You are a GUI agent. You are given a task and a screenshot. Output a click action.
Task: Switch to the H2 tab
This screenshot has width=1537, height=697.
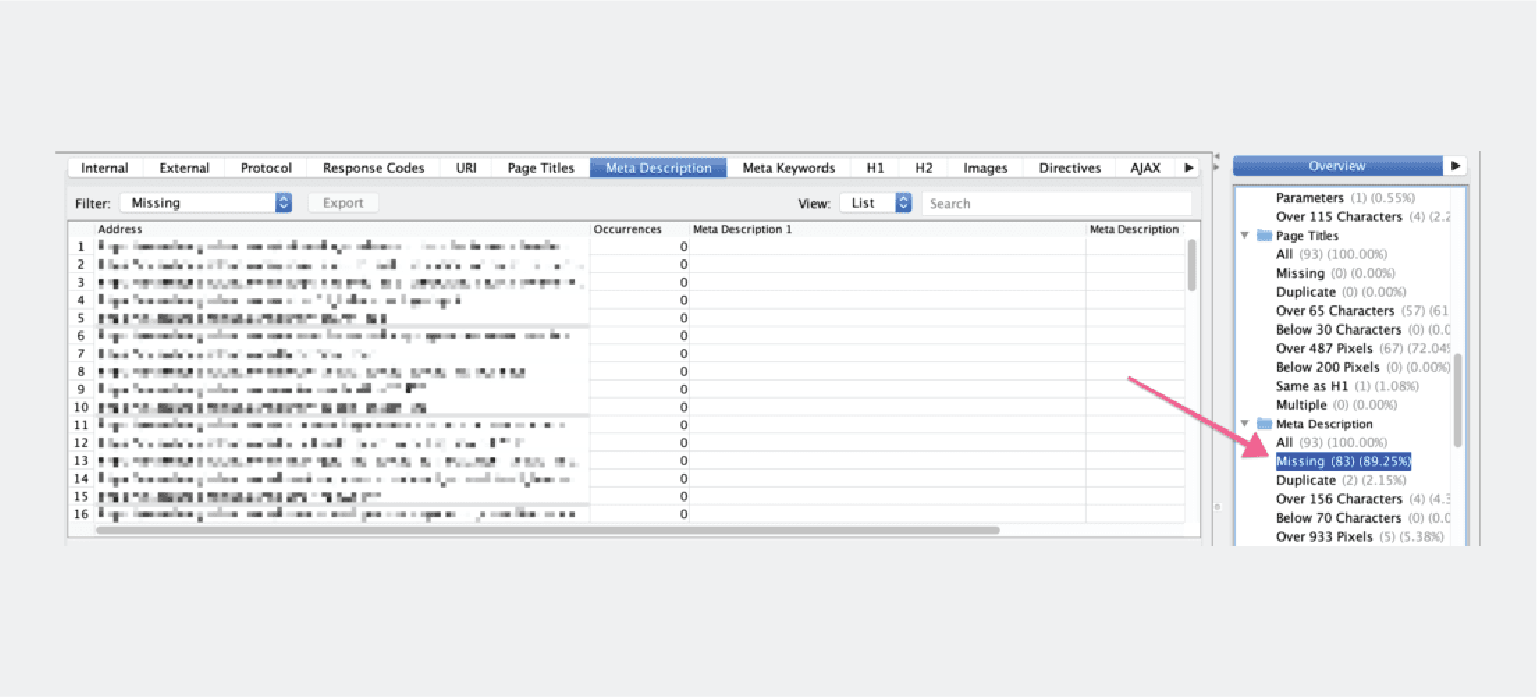[923, 168]
